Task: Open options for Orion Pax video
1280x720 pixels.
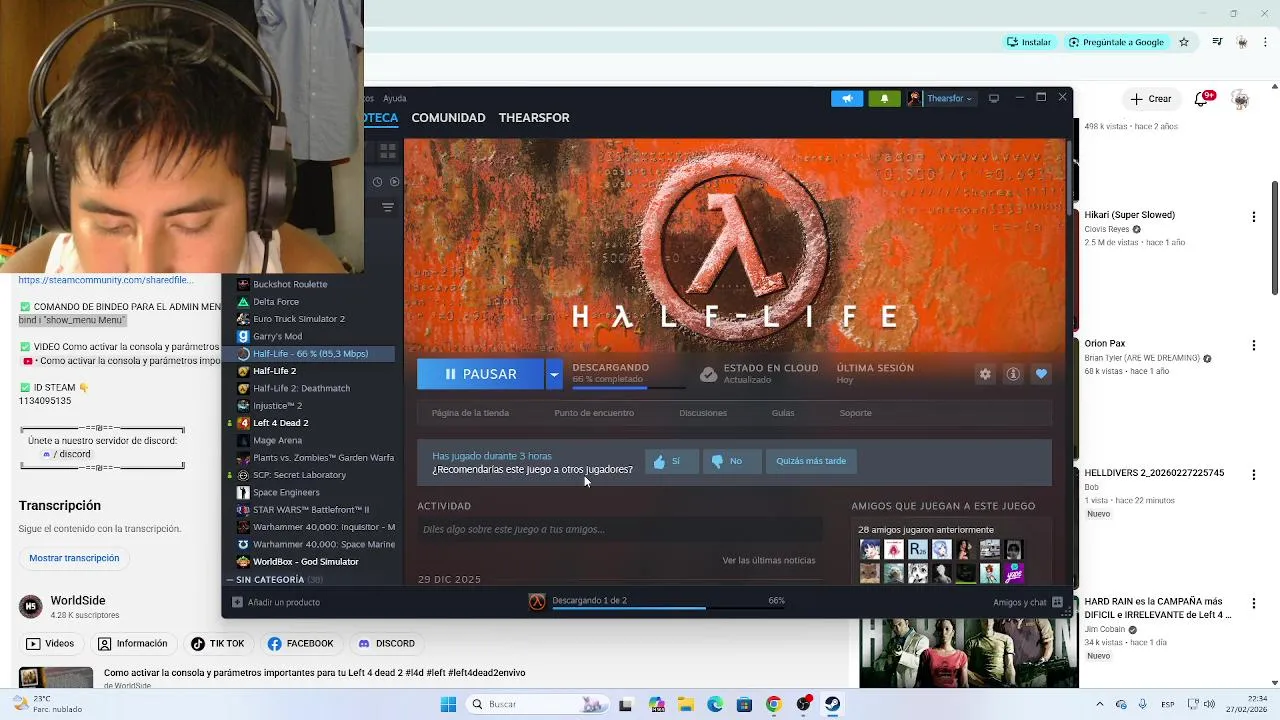Action: click(1254, 345)
